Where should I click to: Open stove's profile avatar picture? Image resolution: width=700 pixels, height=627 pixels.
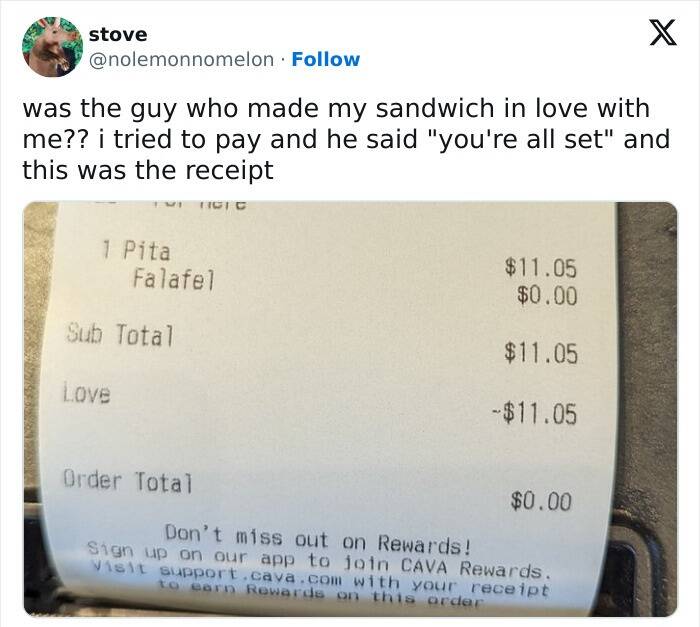pyautogui.click(x=49, y=47)
